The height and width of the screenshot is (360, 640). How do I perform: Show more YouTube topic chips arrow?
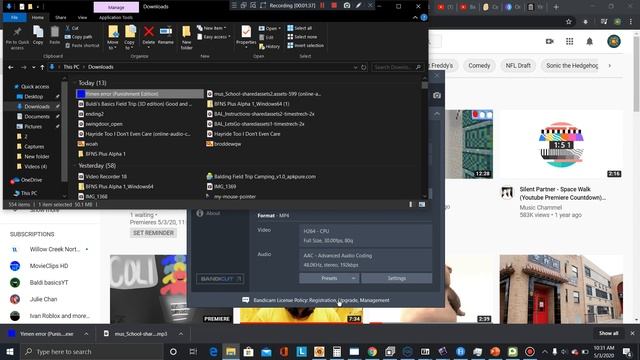[610, 66]
